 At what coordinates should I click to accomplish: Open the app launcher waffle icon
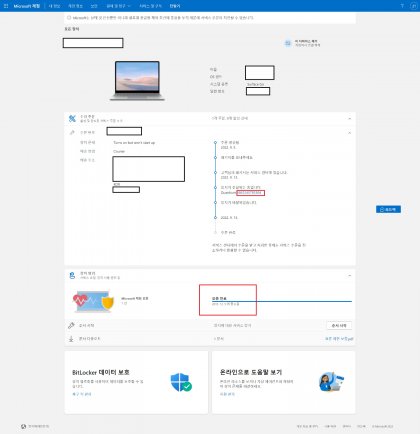click(6, 6)
